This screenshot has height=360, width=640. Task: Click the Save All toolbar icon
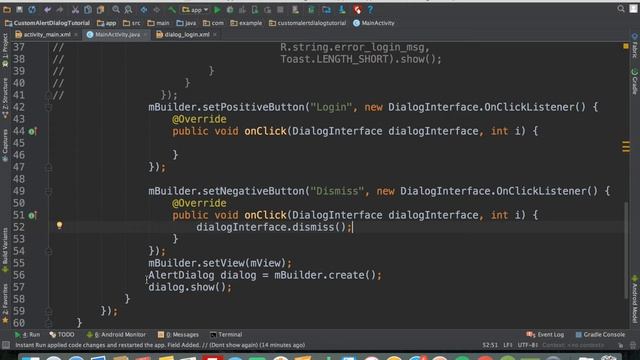(19, 9)
